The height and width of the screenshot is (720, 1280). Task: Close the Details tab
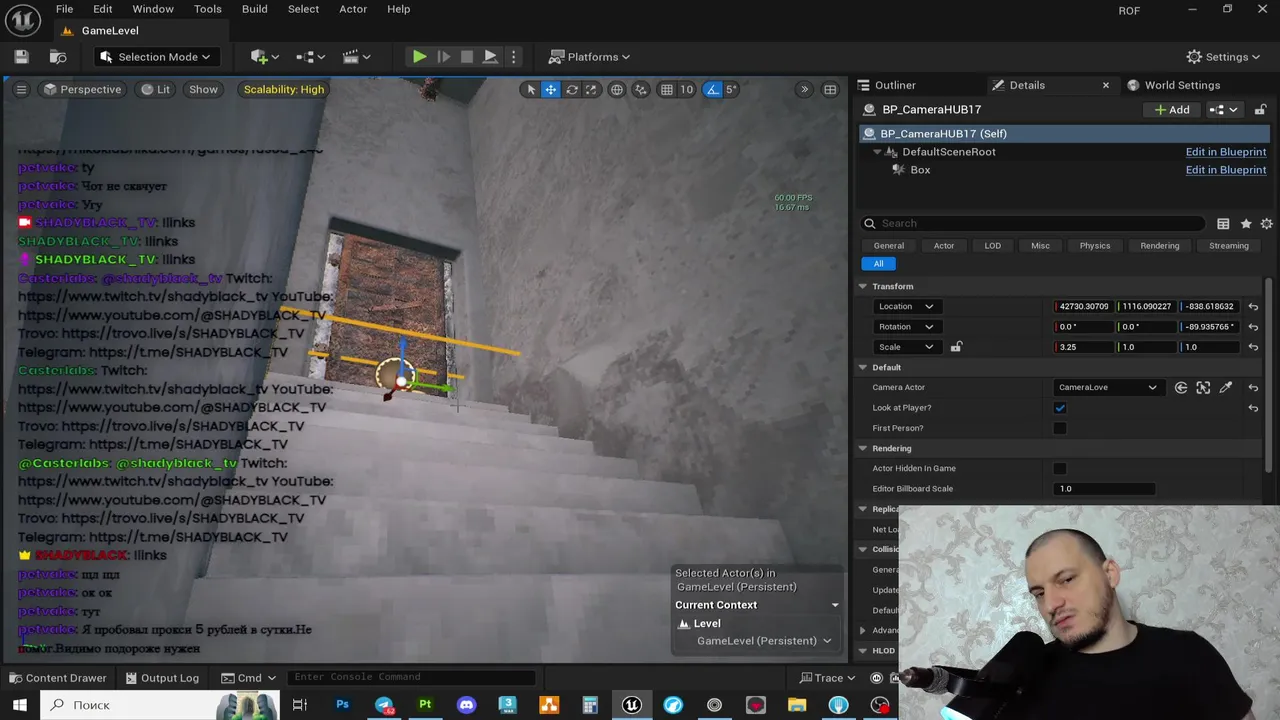1105,85
